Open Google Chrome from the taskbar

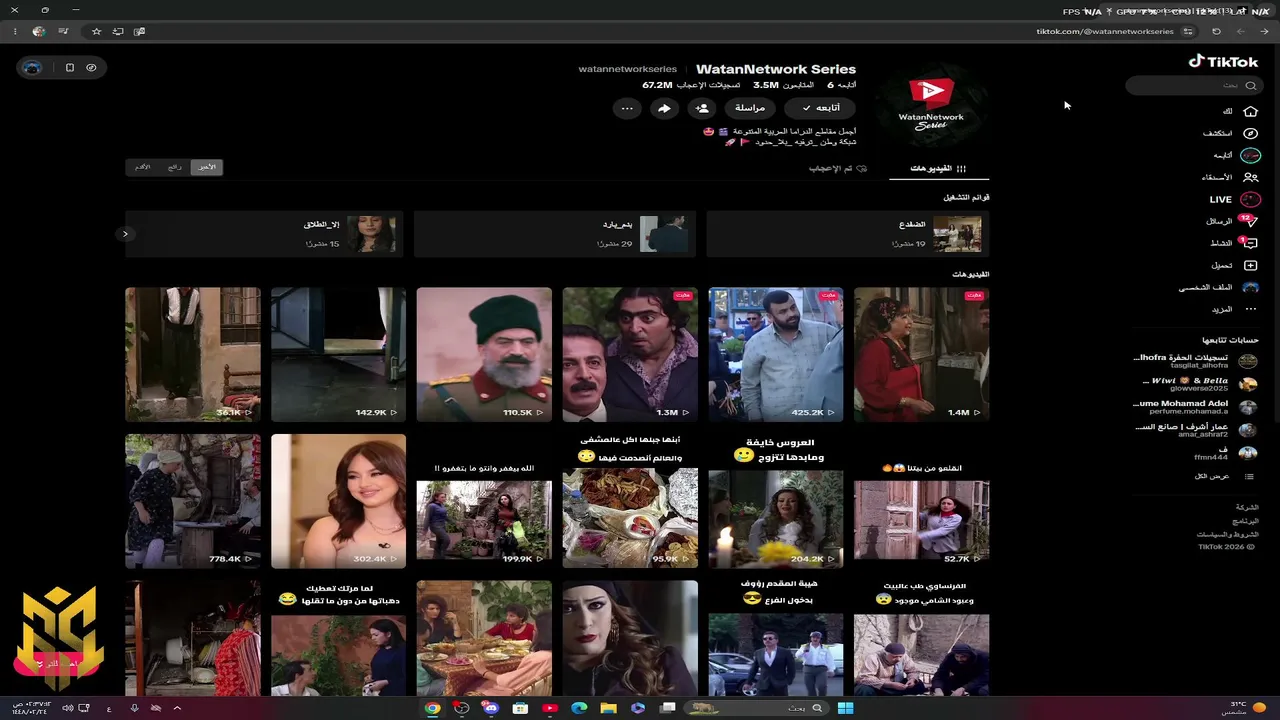click(432, 708)
